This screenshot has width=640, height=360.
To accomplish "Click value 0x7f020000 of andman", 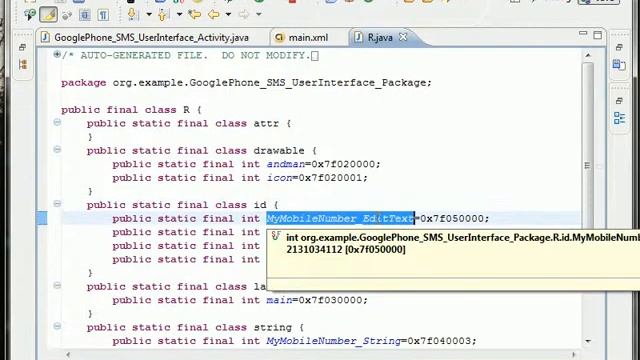I will click(x=343, y=164).
